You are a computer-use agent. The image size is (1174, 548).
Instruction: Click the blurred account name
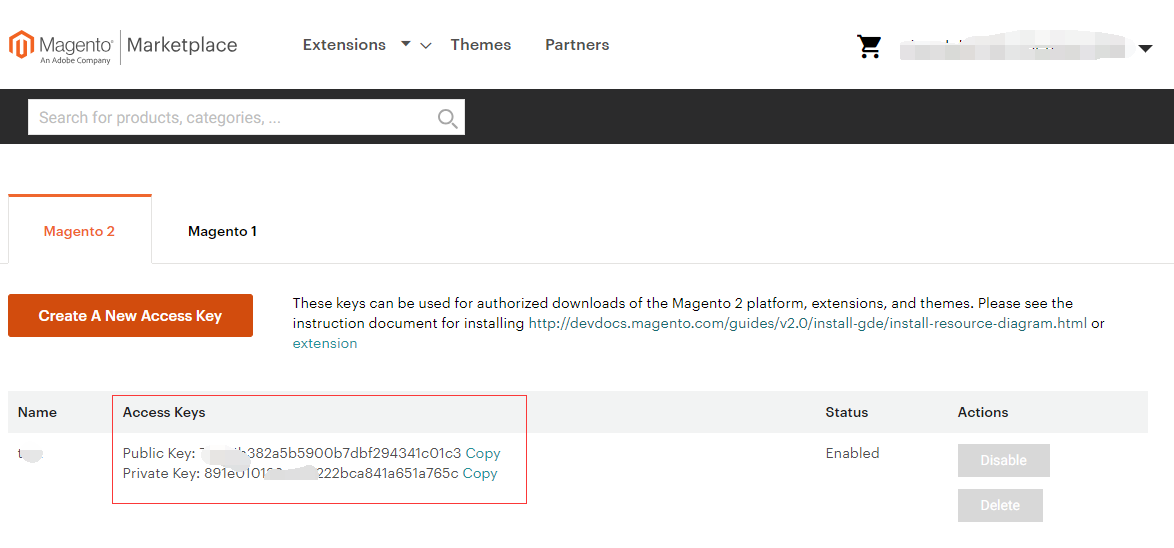click(1012, 48)
